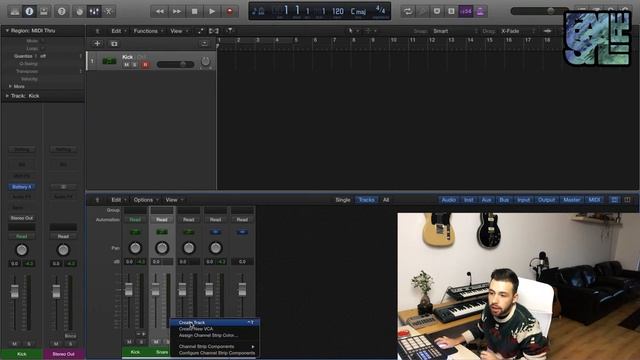This screenshot has height=360, width=640.
Task: Toggle the Automation view icon in Tracks menu bar
Action: (200, 31)
